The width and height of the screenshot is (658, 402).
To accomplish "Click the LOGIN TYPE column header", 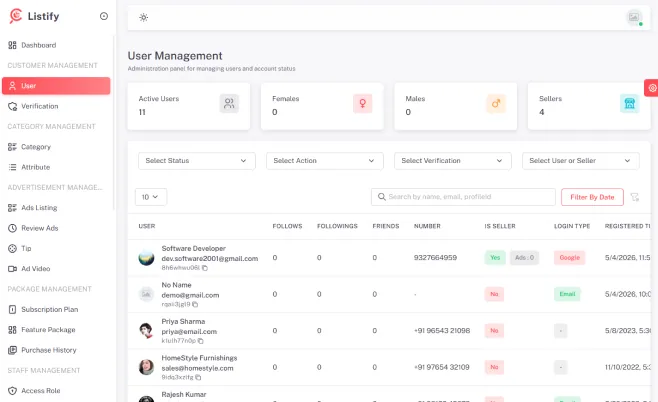I will [x=572, y=226].
